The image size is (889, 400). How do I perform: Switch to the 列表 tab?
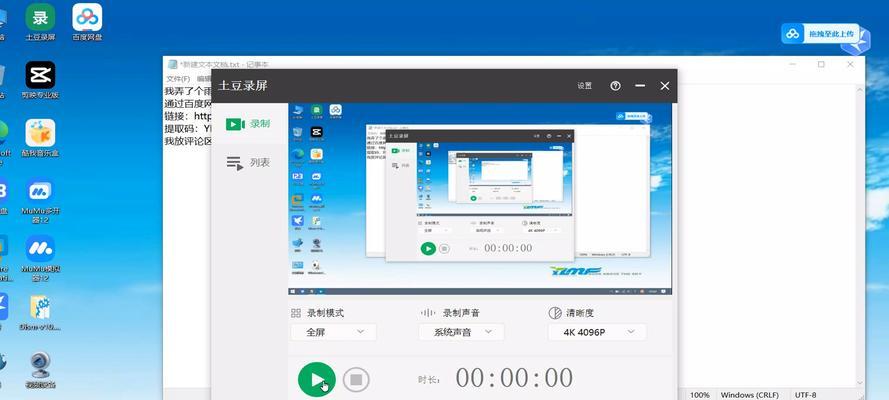(248, 163)
